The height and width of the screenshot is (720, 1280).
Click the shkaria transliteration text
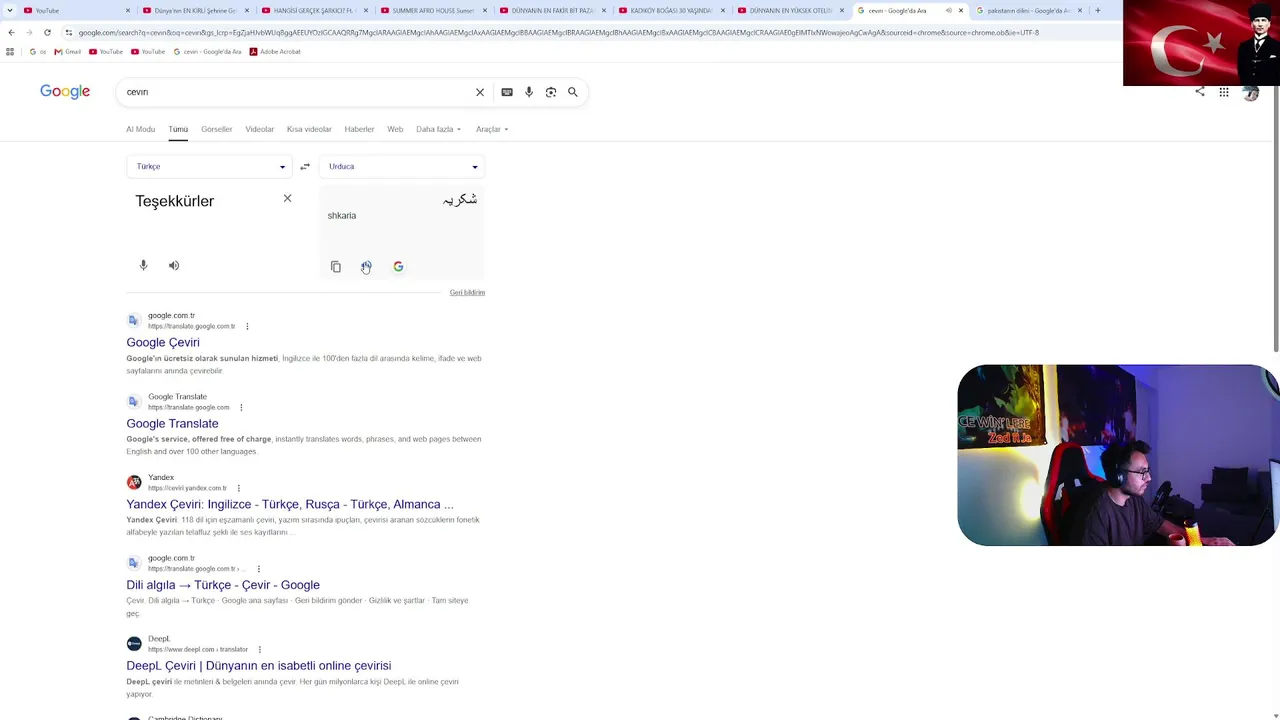(342, 216)
